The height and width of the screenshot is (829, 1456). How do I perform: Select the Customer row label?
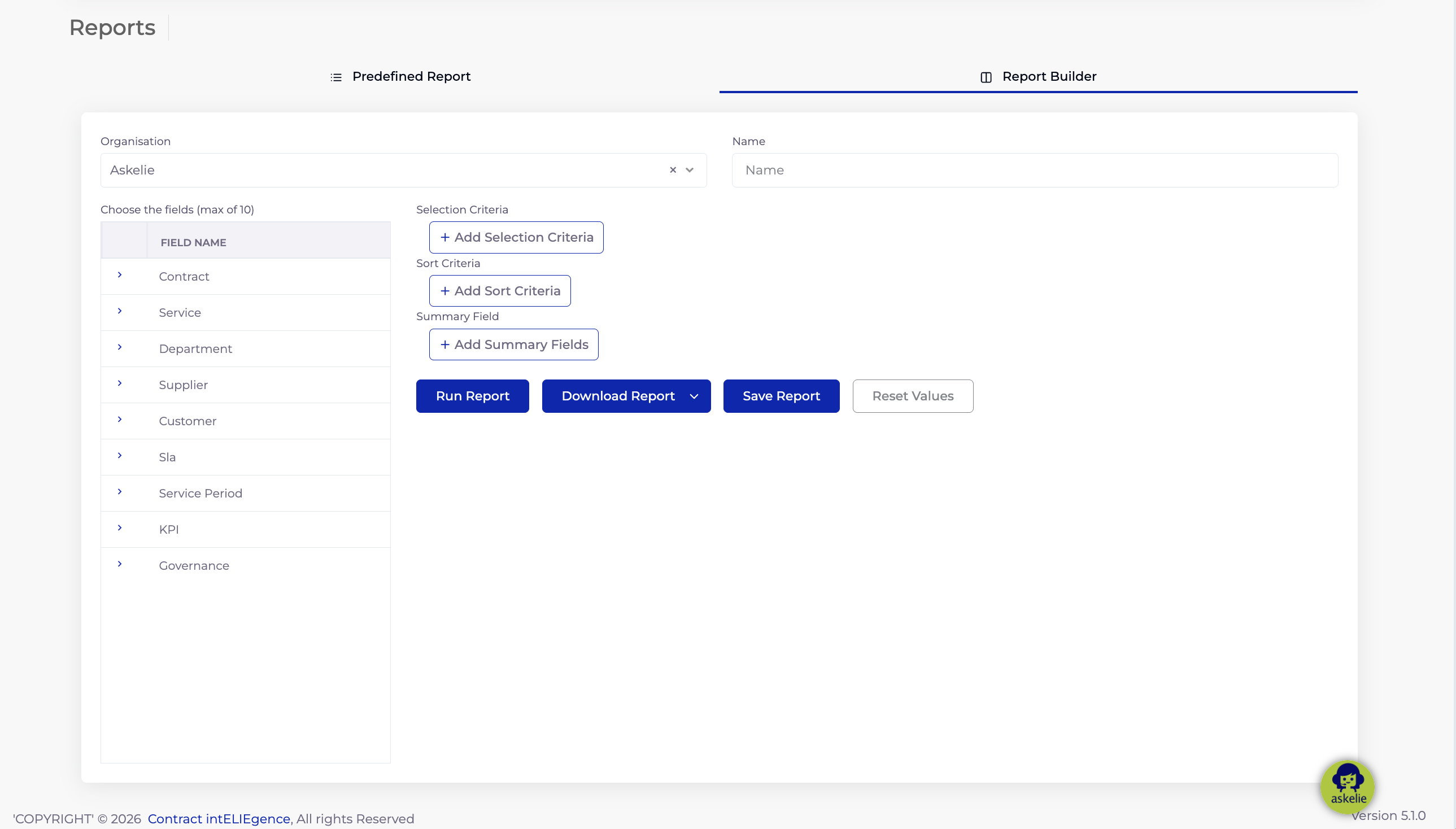tap(188, 421)
